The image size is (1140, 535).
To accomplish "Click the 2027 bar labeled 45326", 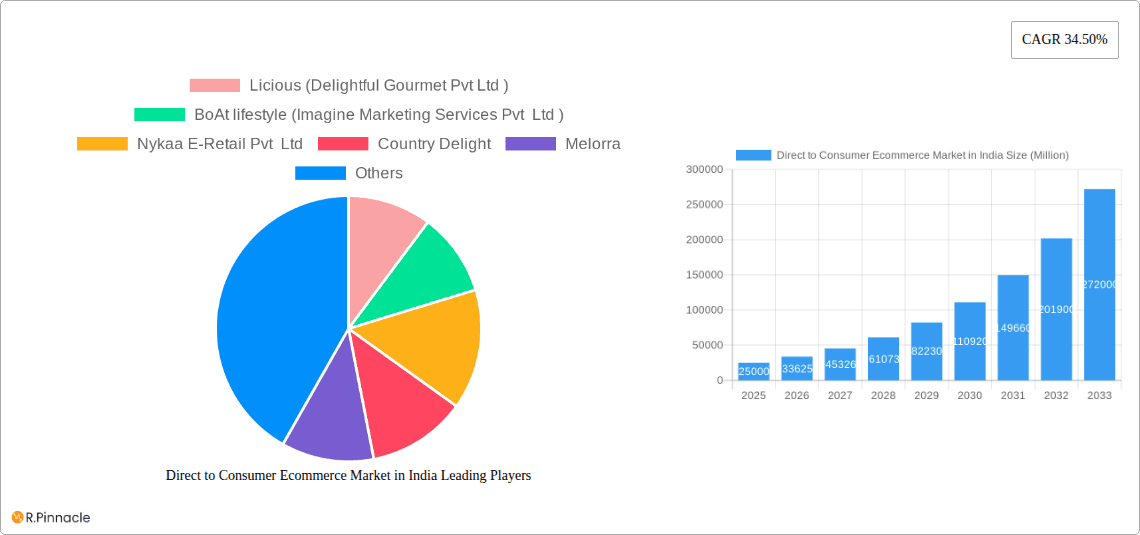I will coord(840,364).
